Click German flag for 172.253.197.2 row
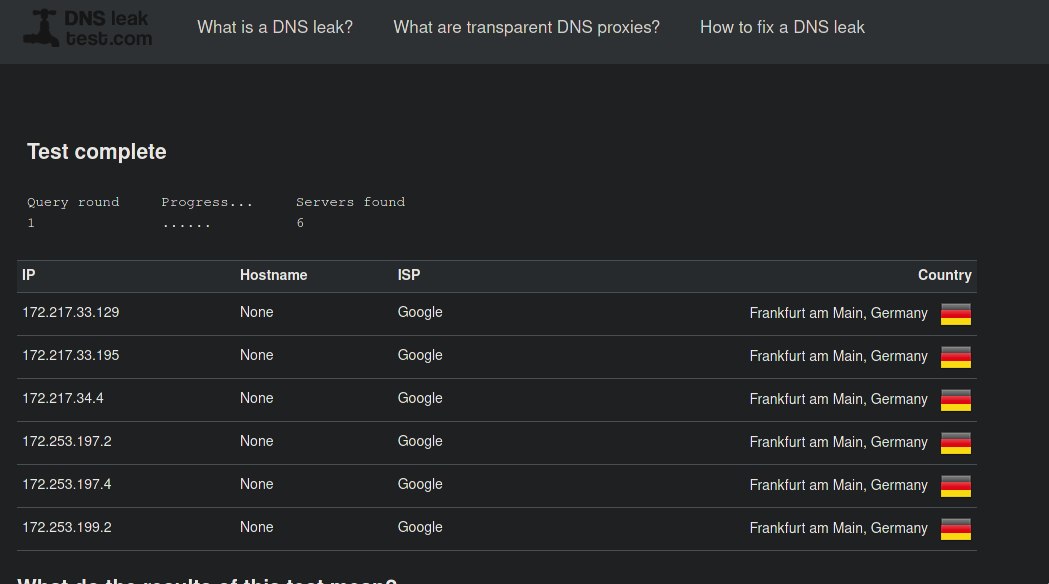This screenshot has width=1049, height=584. (955, 443)
